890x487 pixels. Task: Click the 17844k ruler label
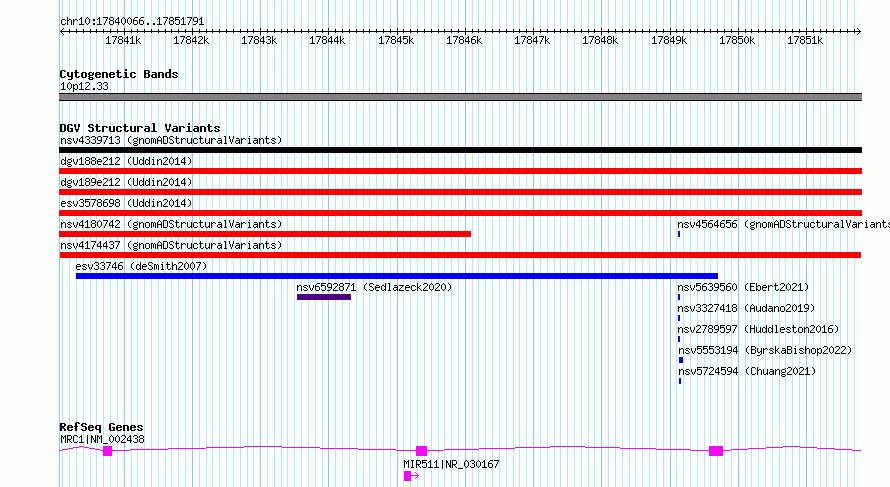[328, 40]
